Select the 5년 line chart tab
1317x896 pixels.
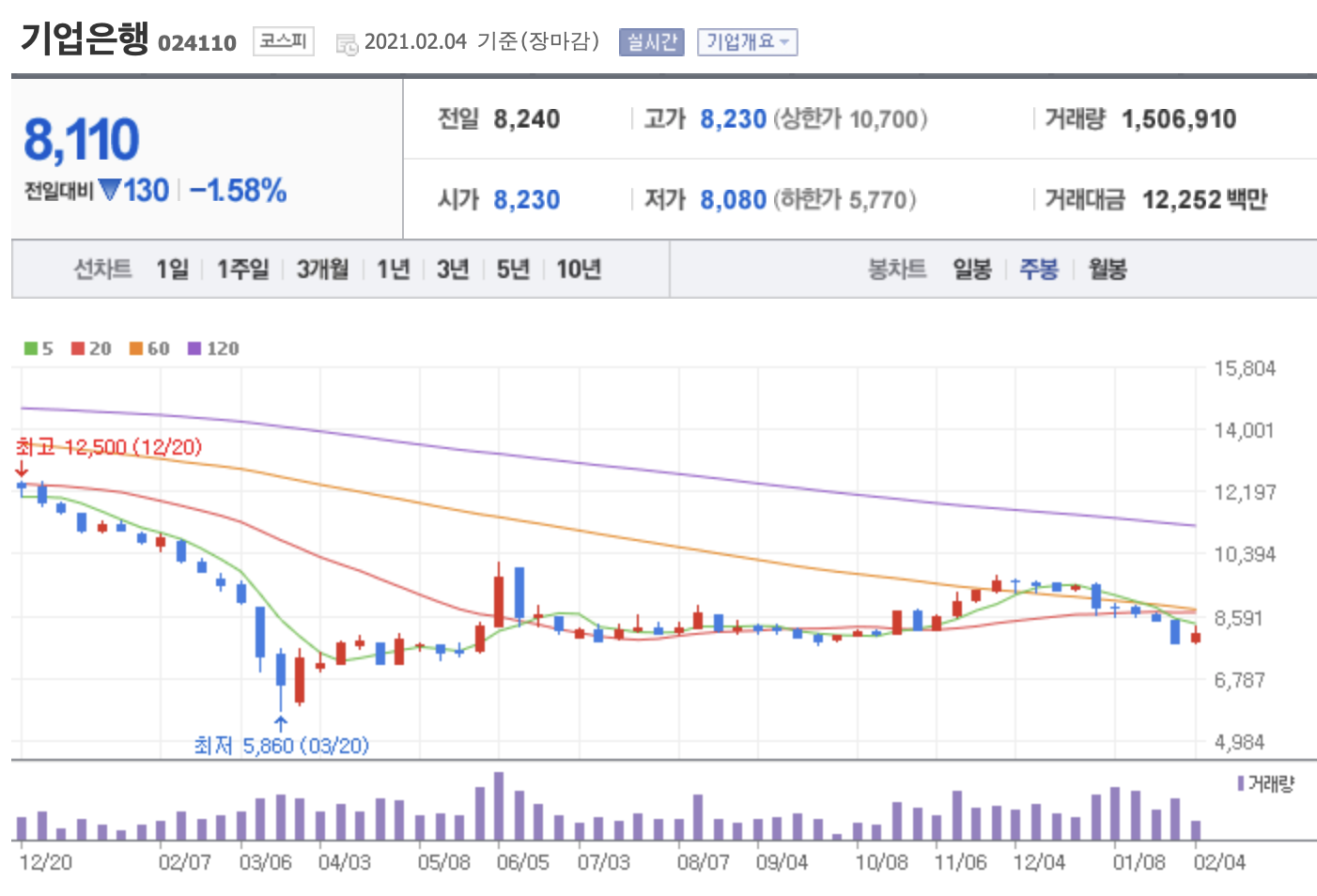point(513,270)
